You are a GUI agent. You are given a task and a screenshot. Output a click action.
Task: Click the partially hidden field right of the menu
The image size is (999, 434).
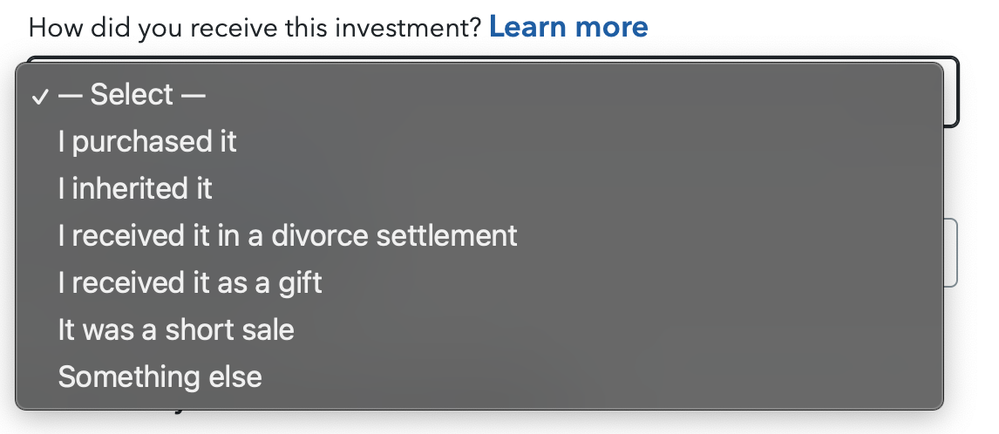tap(951, 252)
